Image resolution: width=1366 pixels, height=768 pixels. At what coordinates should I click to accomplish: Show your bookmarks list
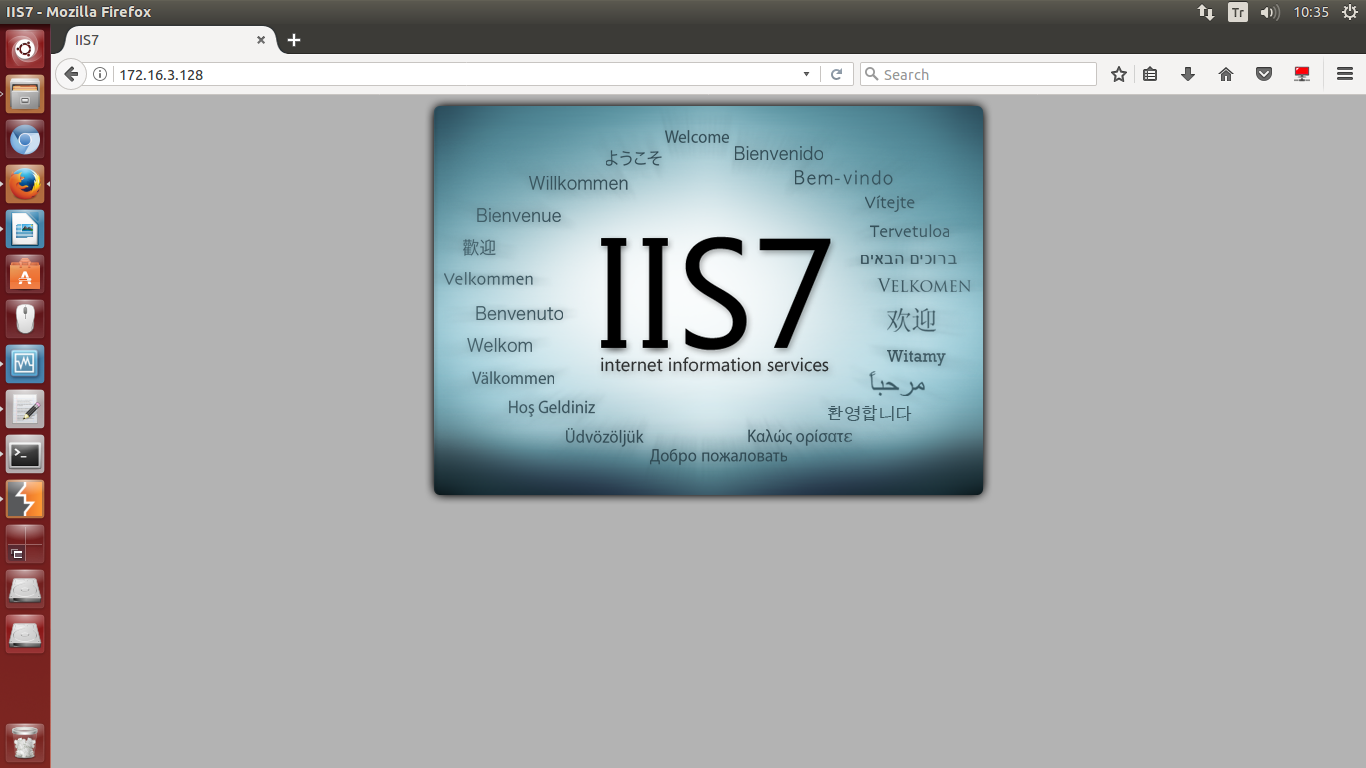click(1150, 74)
